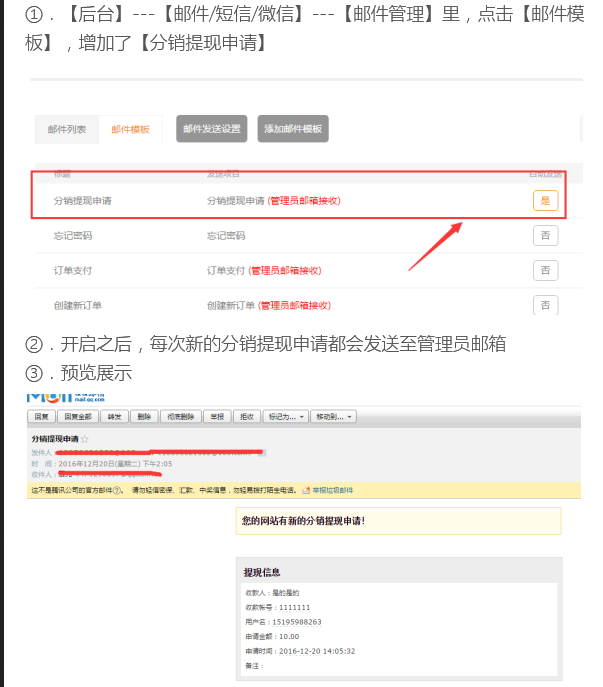The height and width of the screenshot is (687, 603).
Task: Toggle the 否 switch for 忘记密码
Action: [x=545, y=235]
